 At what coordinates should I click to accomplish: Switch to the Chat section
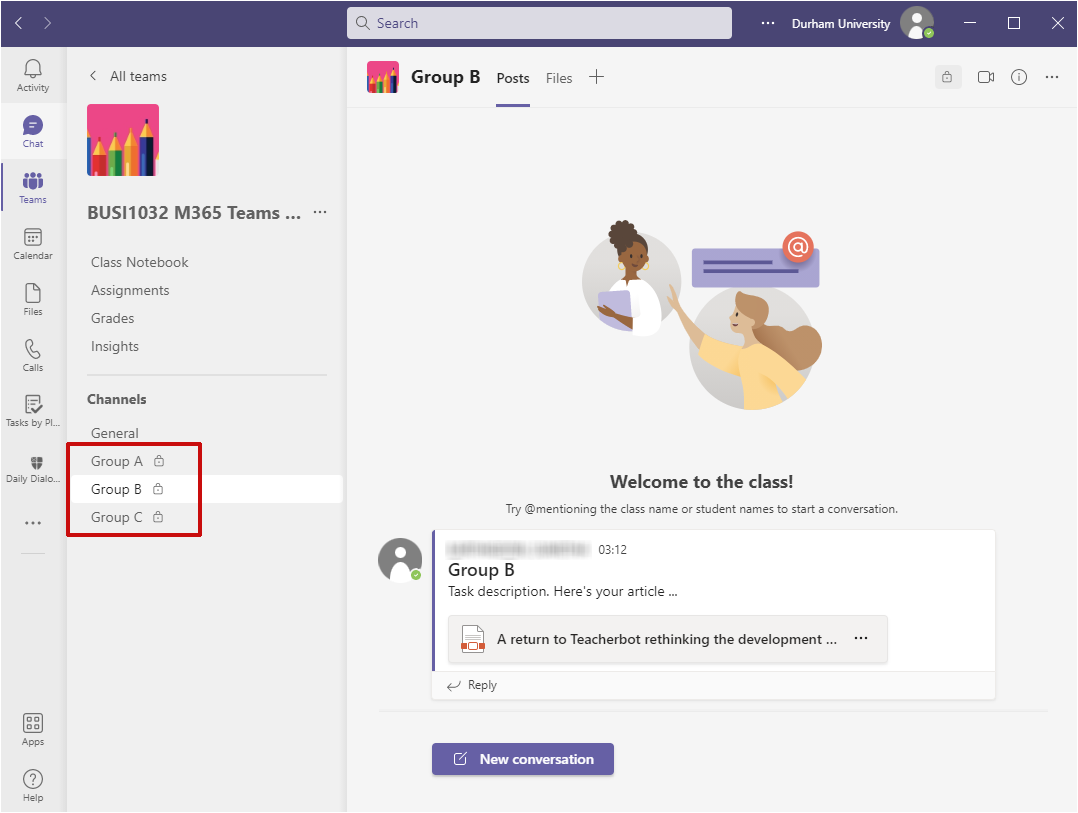(32, 127)
